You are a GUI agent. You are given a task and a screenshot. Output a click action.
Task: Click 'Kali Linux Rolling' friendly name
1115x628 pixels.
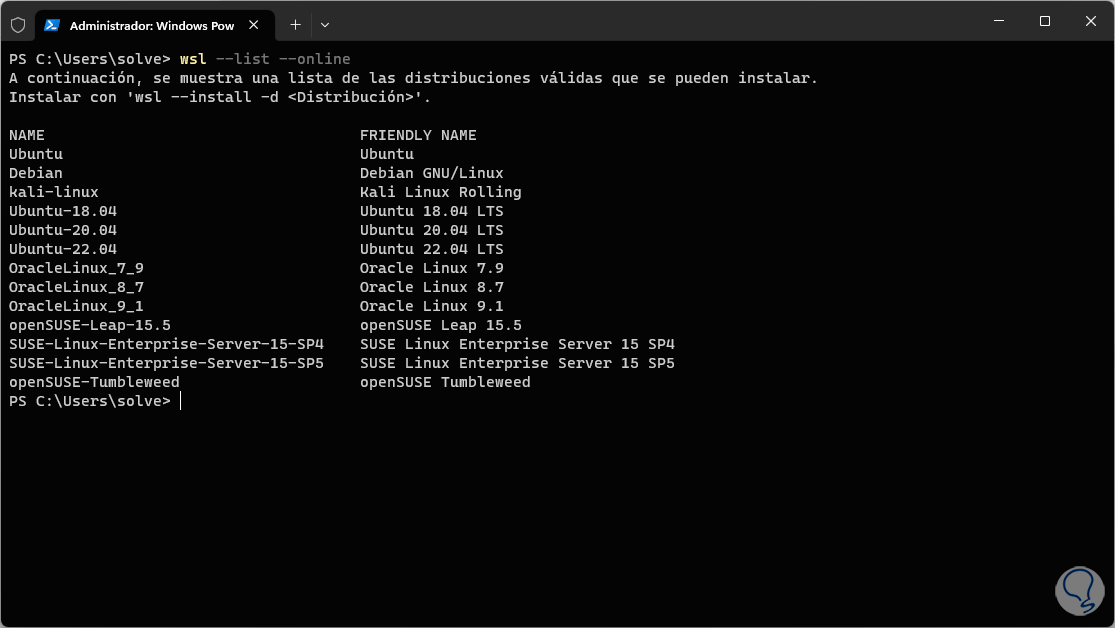441,192
